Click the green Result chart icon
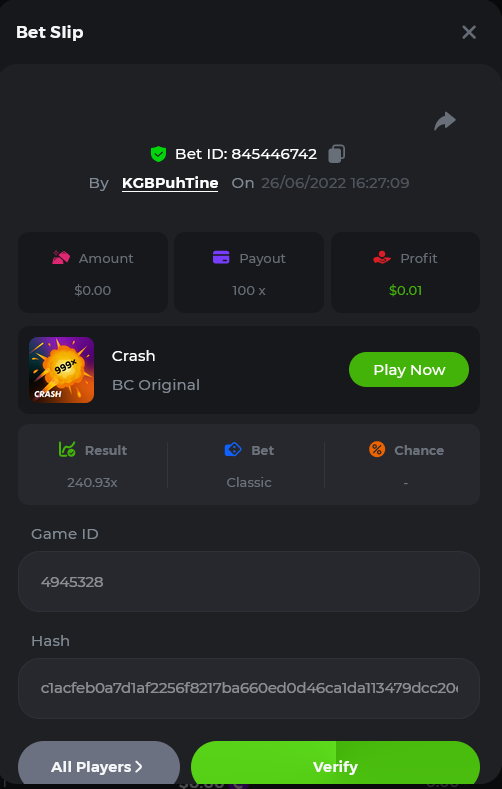This screenshot has width=502, height=789. (67, 449)
